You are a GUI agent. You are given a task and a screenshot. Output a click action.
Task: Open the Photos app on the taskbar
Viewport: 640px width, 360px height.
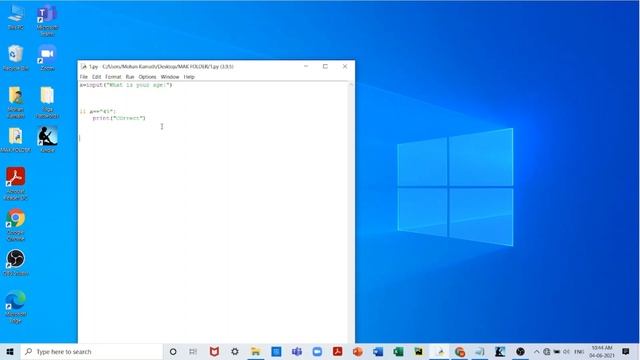click(x=419, y=351)
